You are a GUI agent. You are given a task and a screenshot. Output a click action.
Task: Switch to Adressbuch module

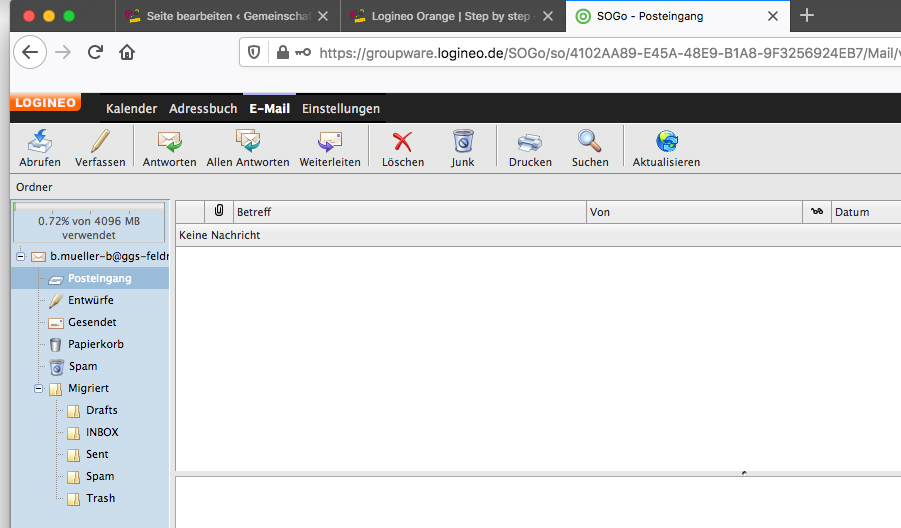203,108
